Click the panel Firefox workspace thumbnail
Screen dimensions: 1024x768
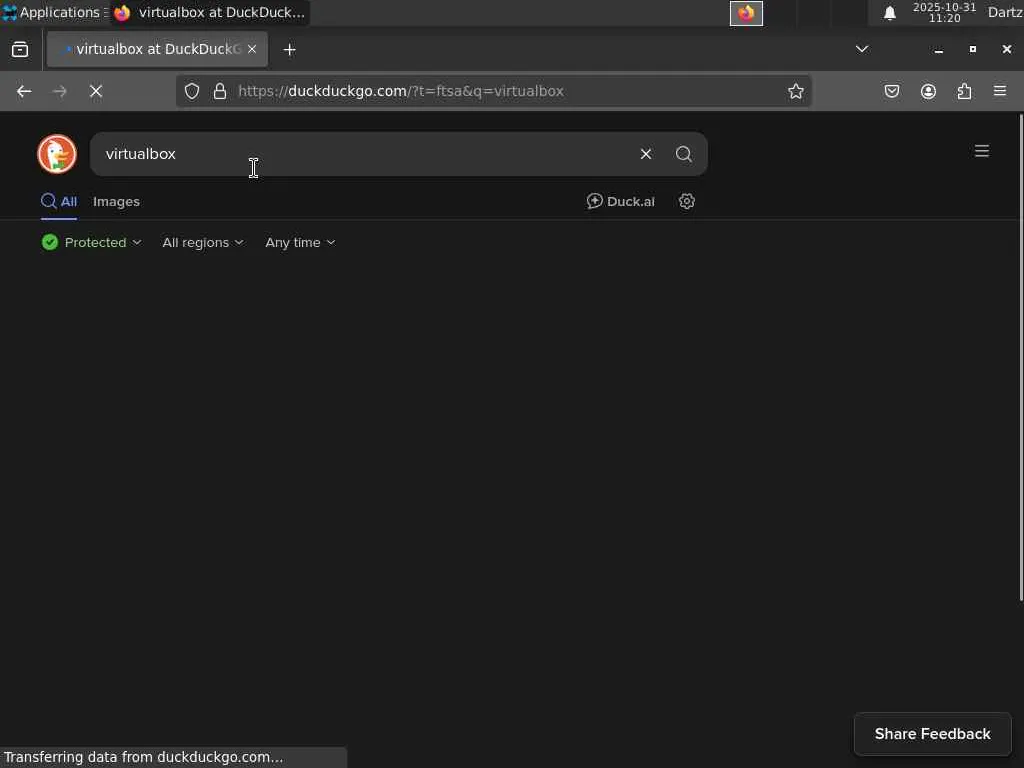(x=746, y=13)
